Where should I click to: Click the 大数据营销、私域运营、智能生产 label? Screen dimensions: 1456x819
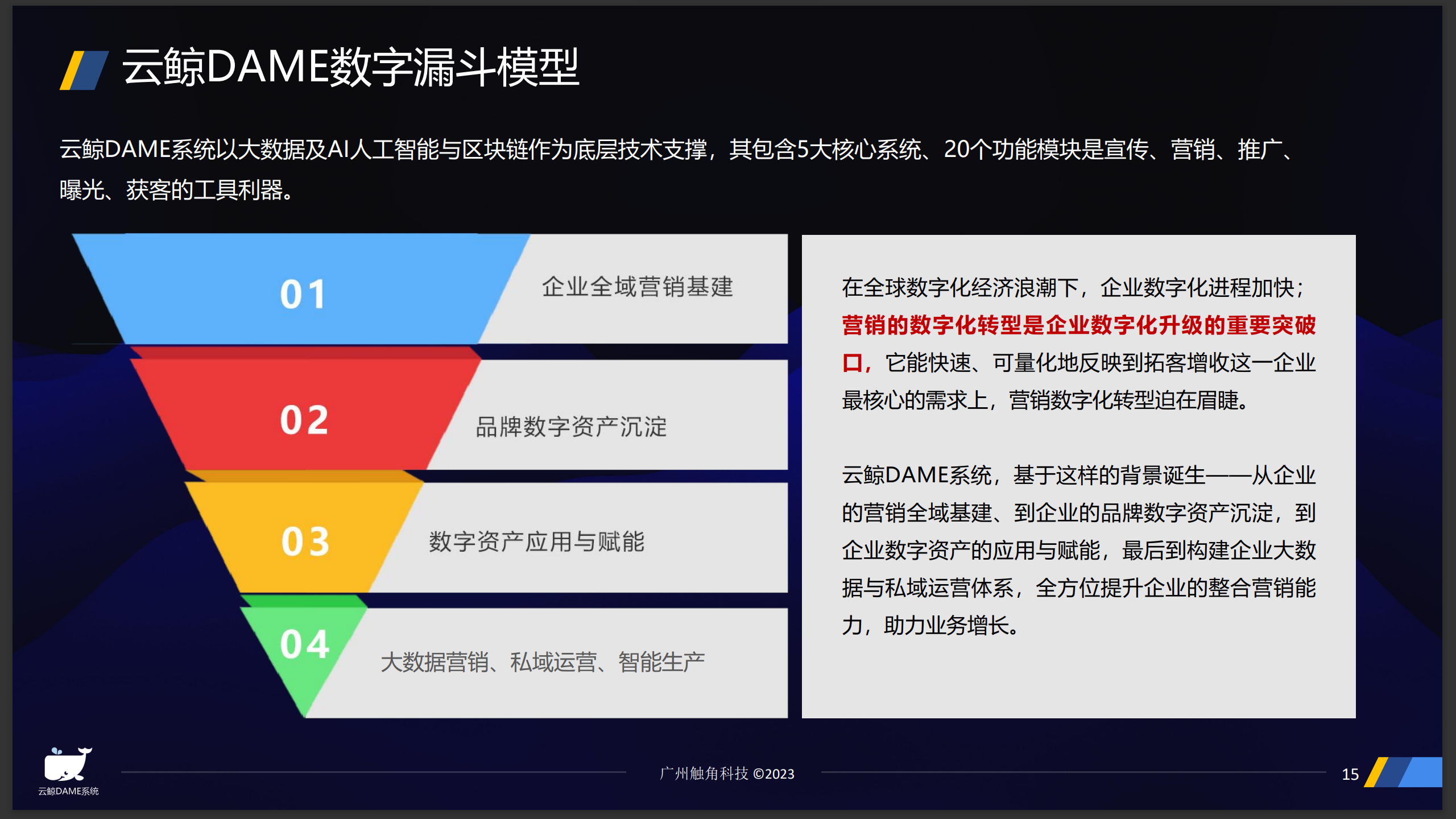coord(546,661)
